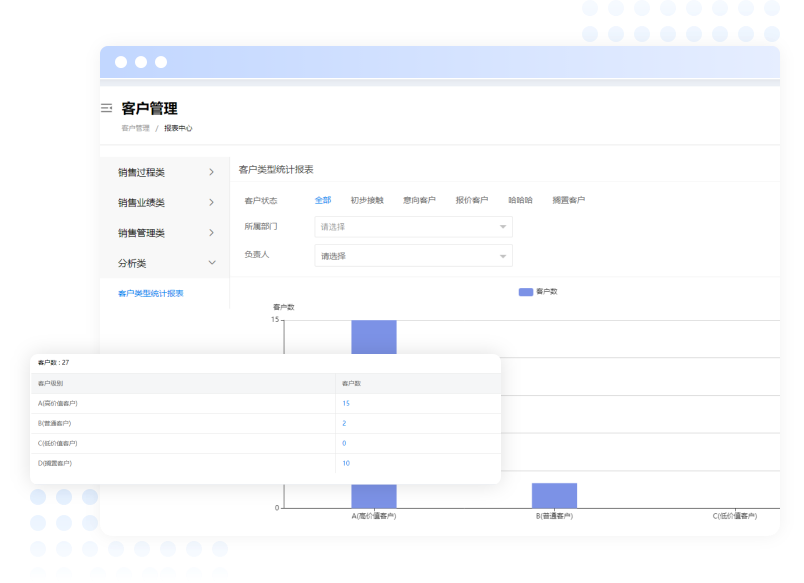Open the 客户类型统计报表 sidebar item

tap(151, 293)
